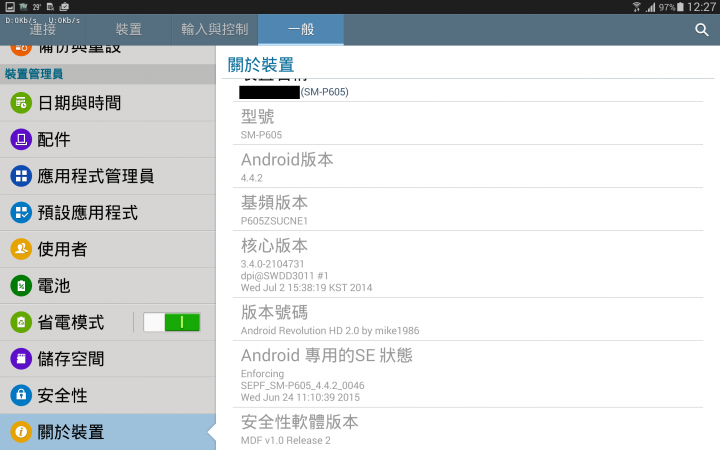Tap the screenshot notification icon in status bar
The image size is (720, 450).
[x=10, y=6]
